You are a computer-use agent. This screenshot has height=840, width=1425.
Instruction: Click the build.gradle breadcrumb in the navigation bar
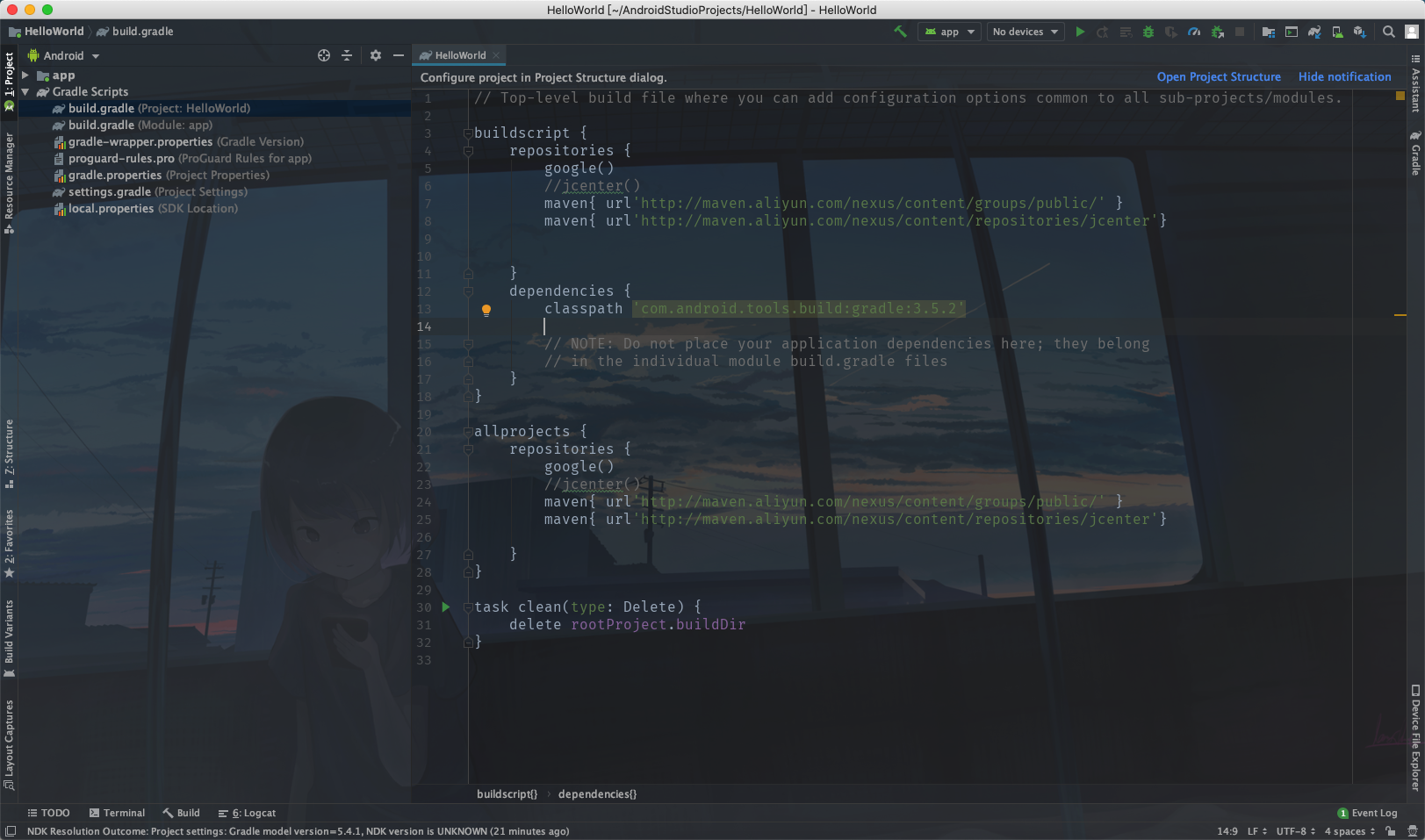[134, 32]
